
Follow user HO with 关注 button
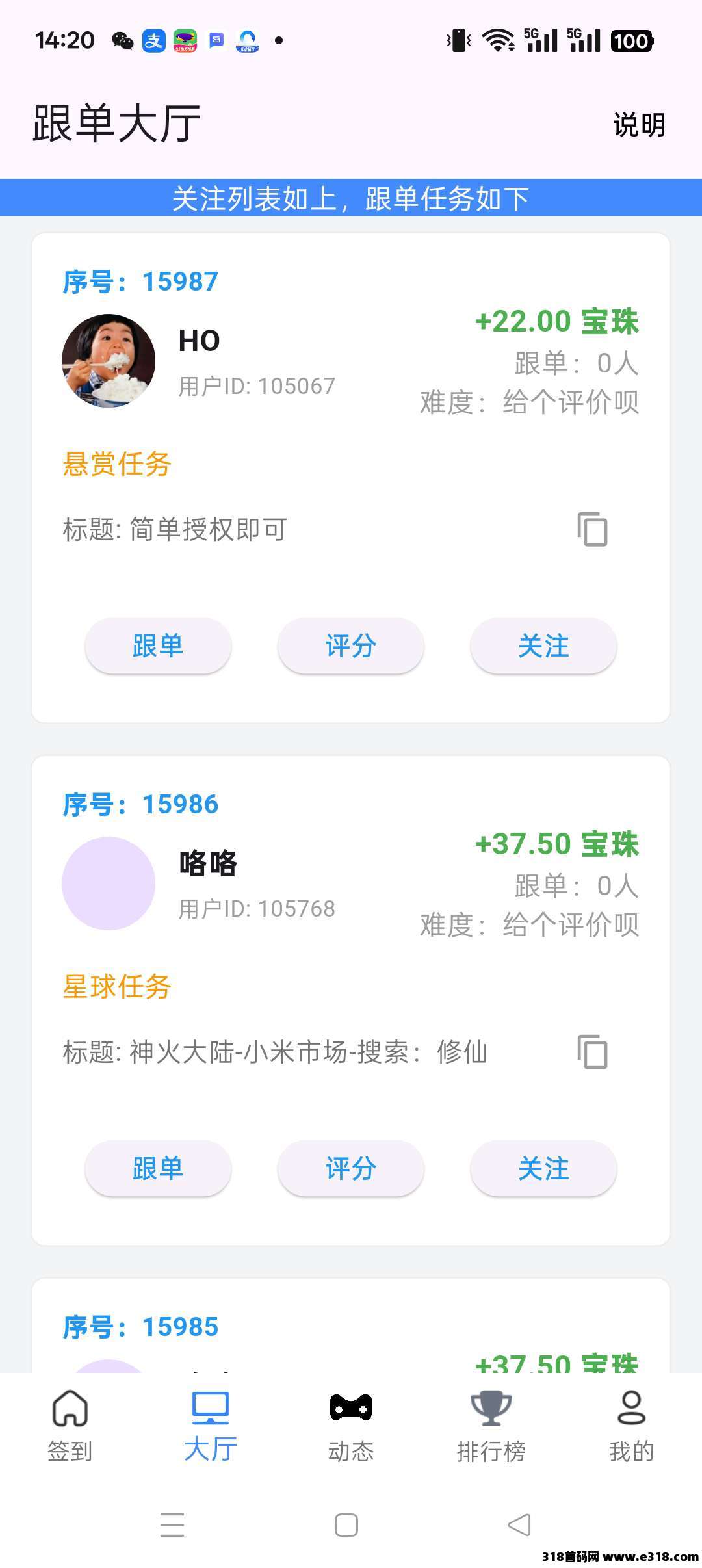[543, 646]
